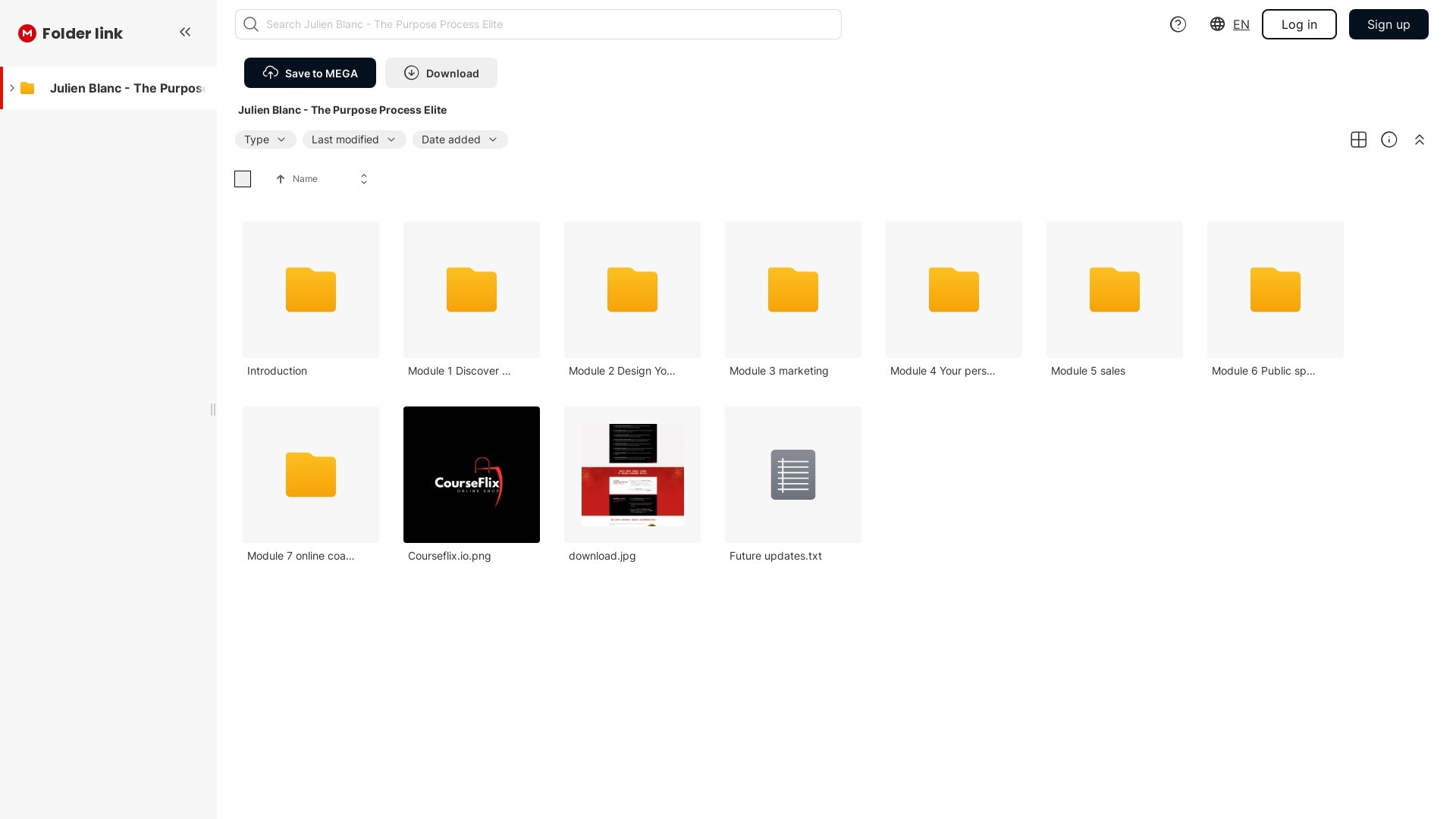
Task: Toggle sort direction arrow next to Name
Action: click(x=281, y=179)
